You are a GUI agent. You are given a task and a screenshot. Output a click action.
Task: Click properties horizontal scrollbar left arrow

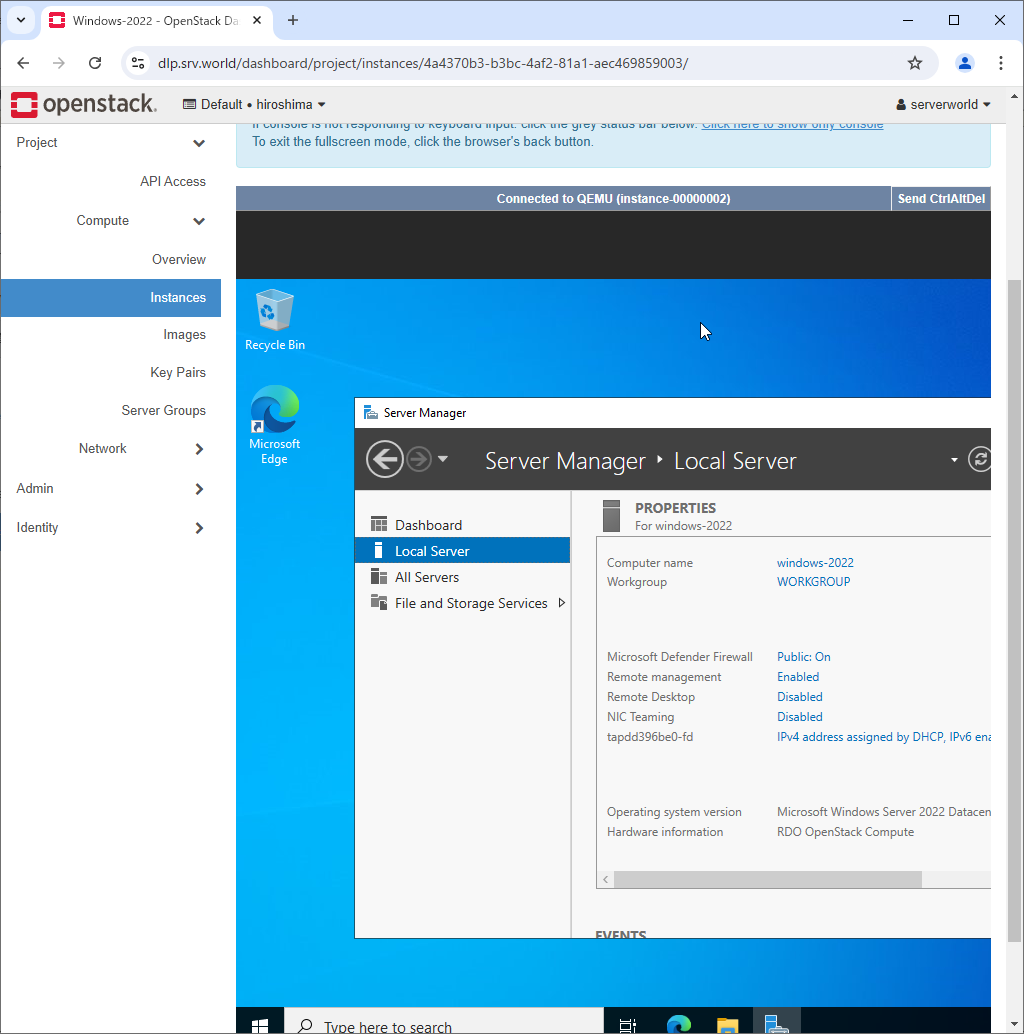click(x=605, y=879)
